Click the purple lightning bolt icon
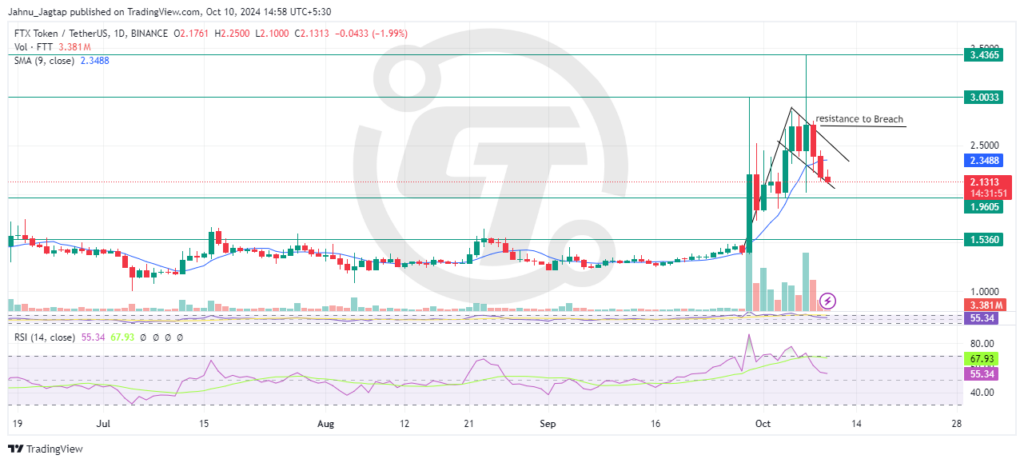Image resolution: width=1024 pixels, height=463 pixels. (828, 301)
